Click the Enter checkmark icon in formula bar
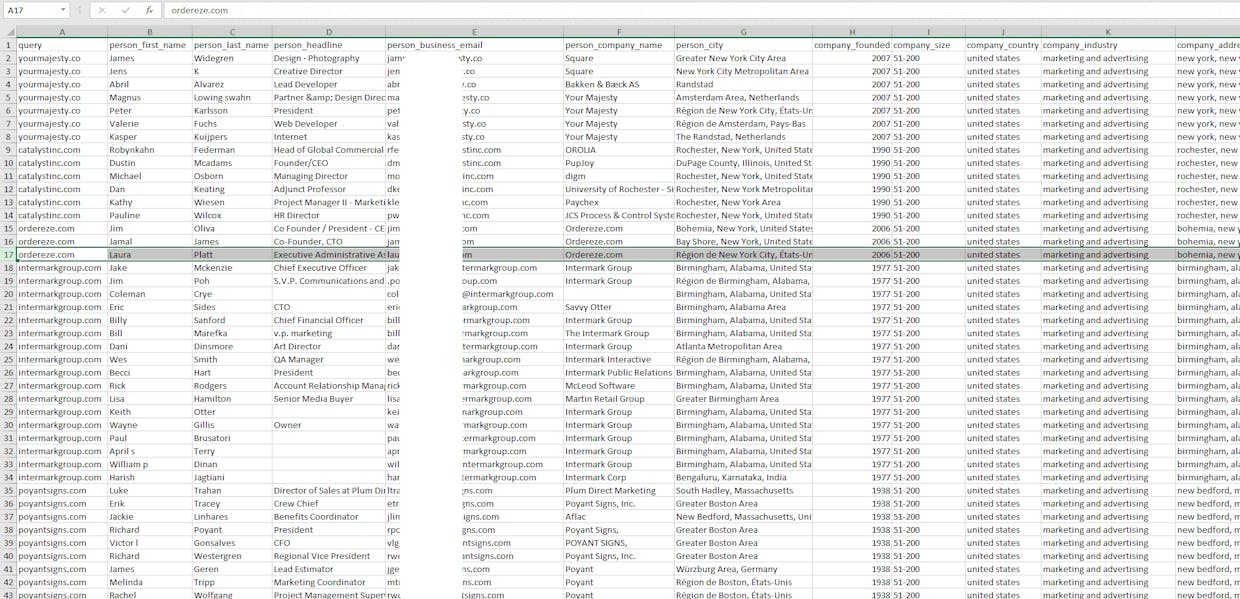 click(126, 10)
